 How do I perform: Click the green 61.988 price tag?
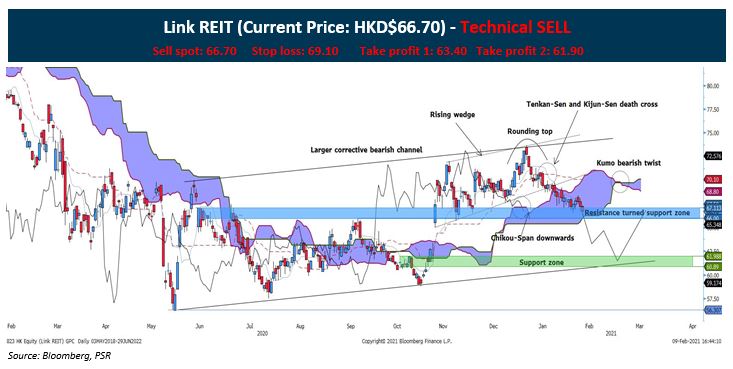pyautogui.click(x=712, y=256)
